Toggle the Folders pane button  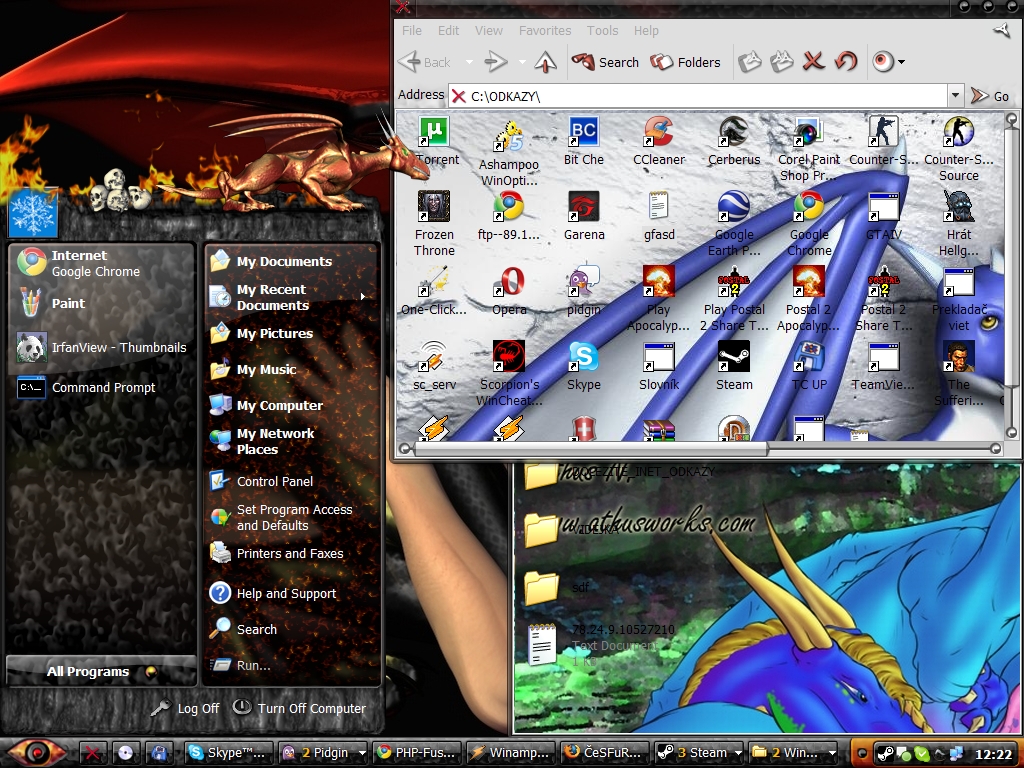coord(686,62)
